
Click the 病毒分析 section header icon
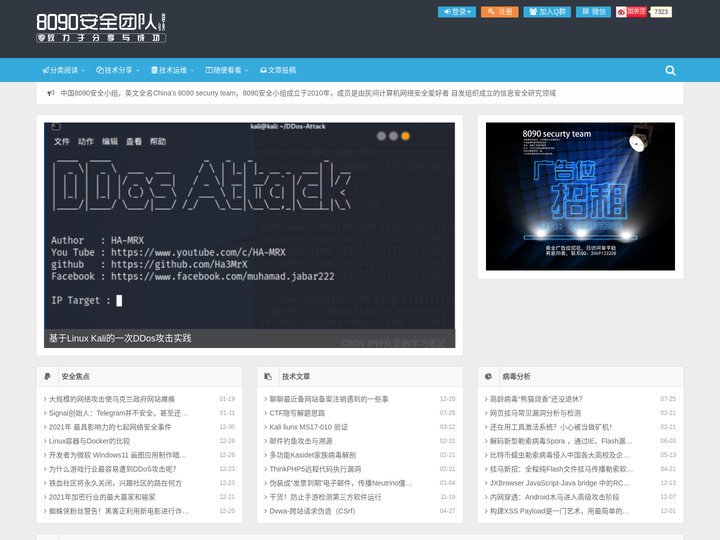(x=488, y=377)
